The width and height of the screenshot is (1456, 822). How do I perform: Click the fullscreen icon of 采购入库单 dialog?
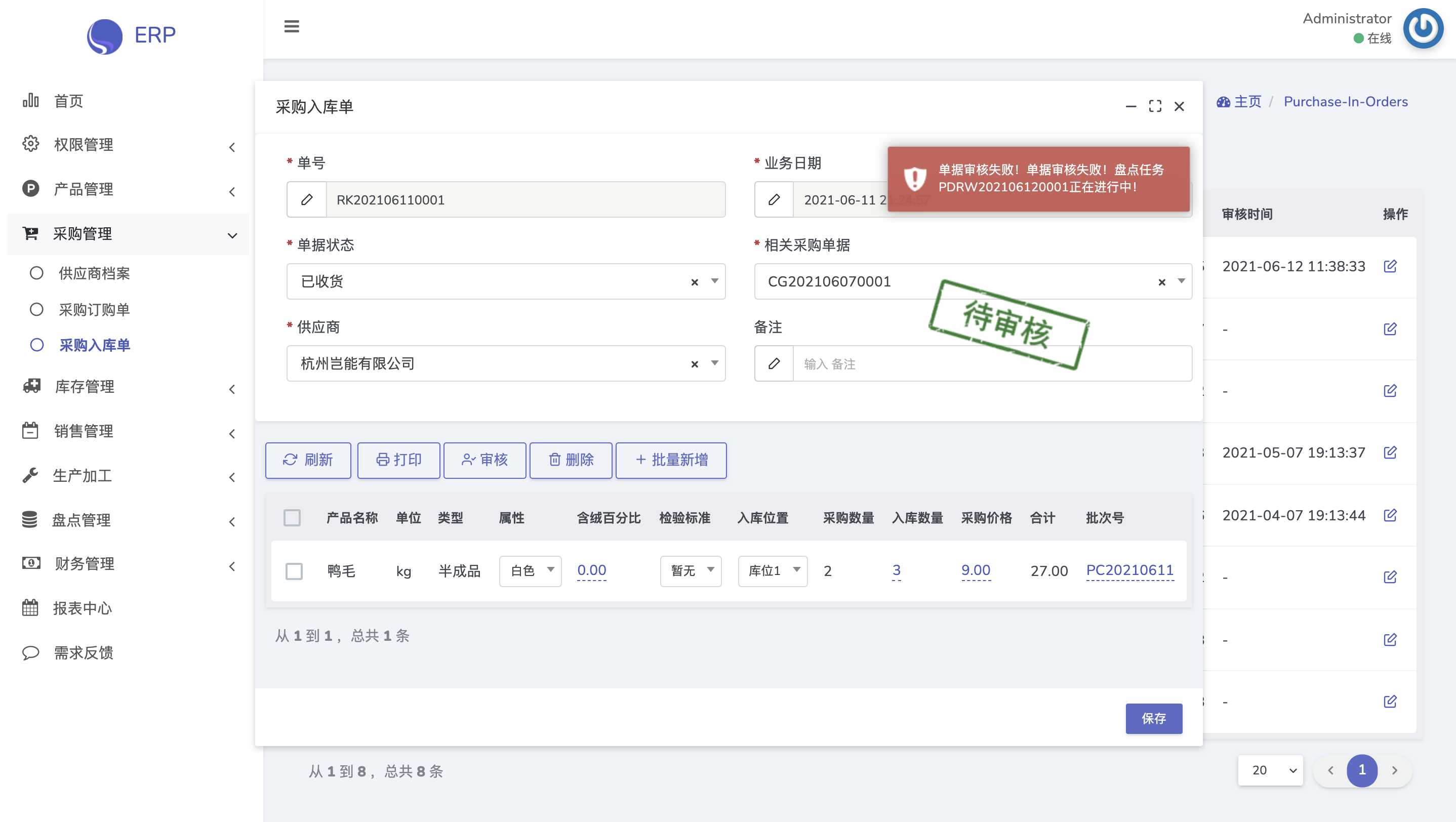click(x=1155, y=106)
